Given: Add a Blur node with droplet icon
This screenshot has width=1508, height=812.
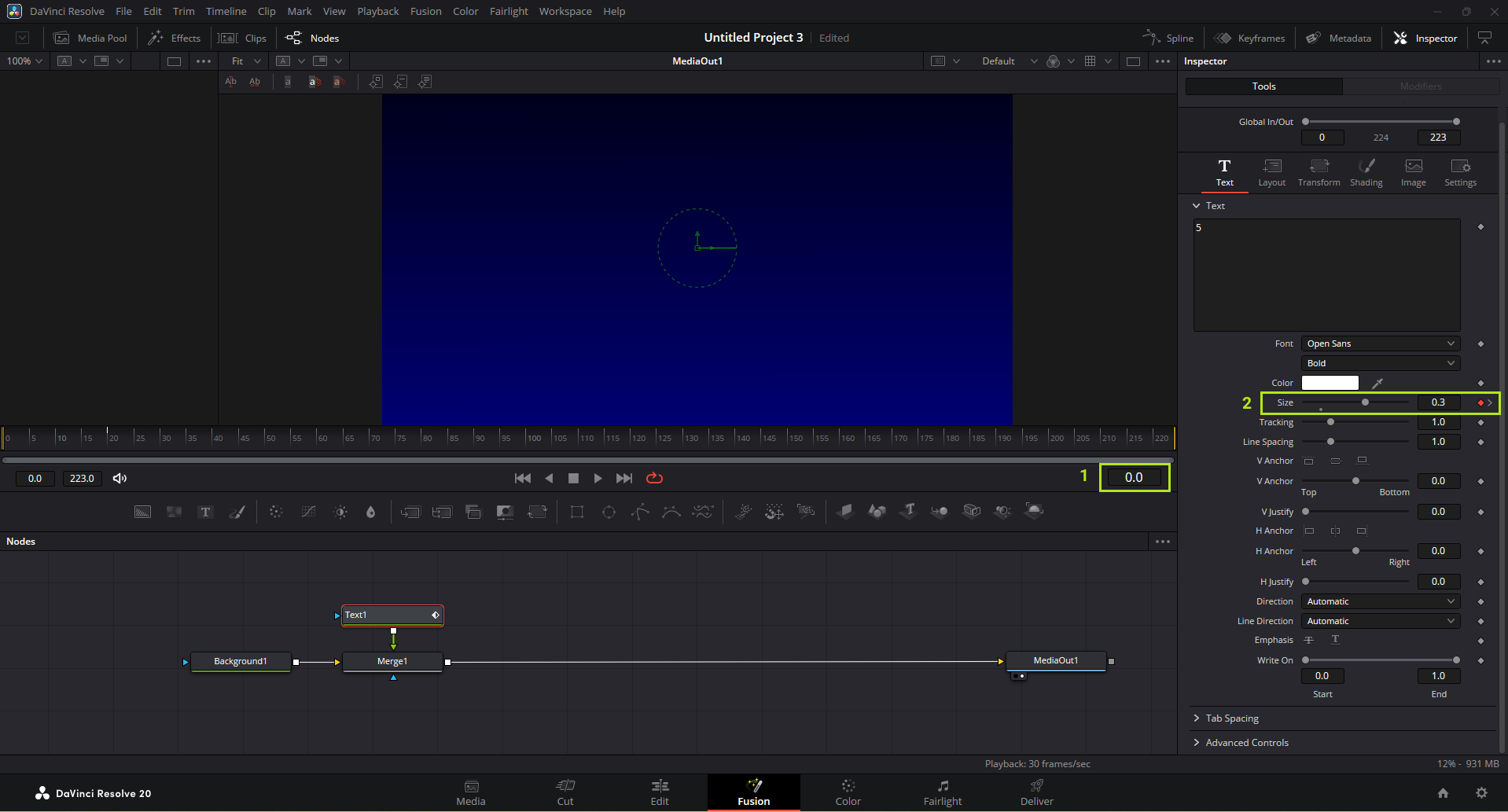Looking at the screenshot, I should click(x=371, y=512).
